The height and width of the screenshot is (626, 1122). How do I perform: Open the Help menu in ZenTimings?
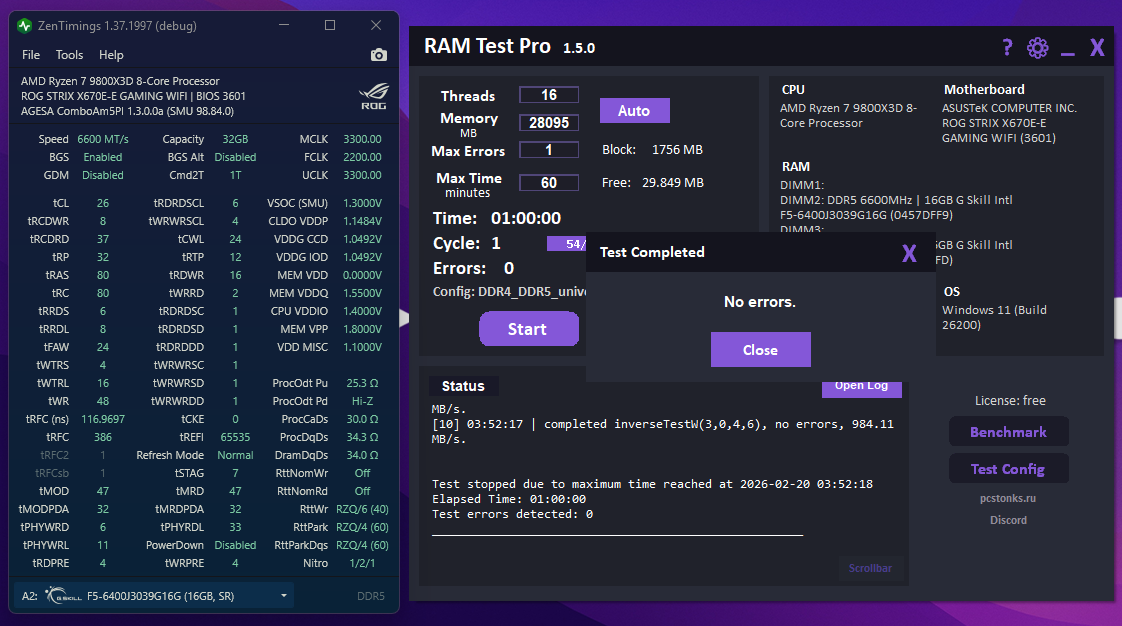point(111,55)
